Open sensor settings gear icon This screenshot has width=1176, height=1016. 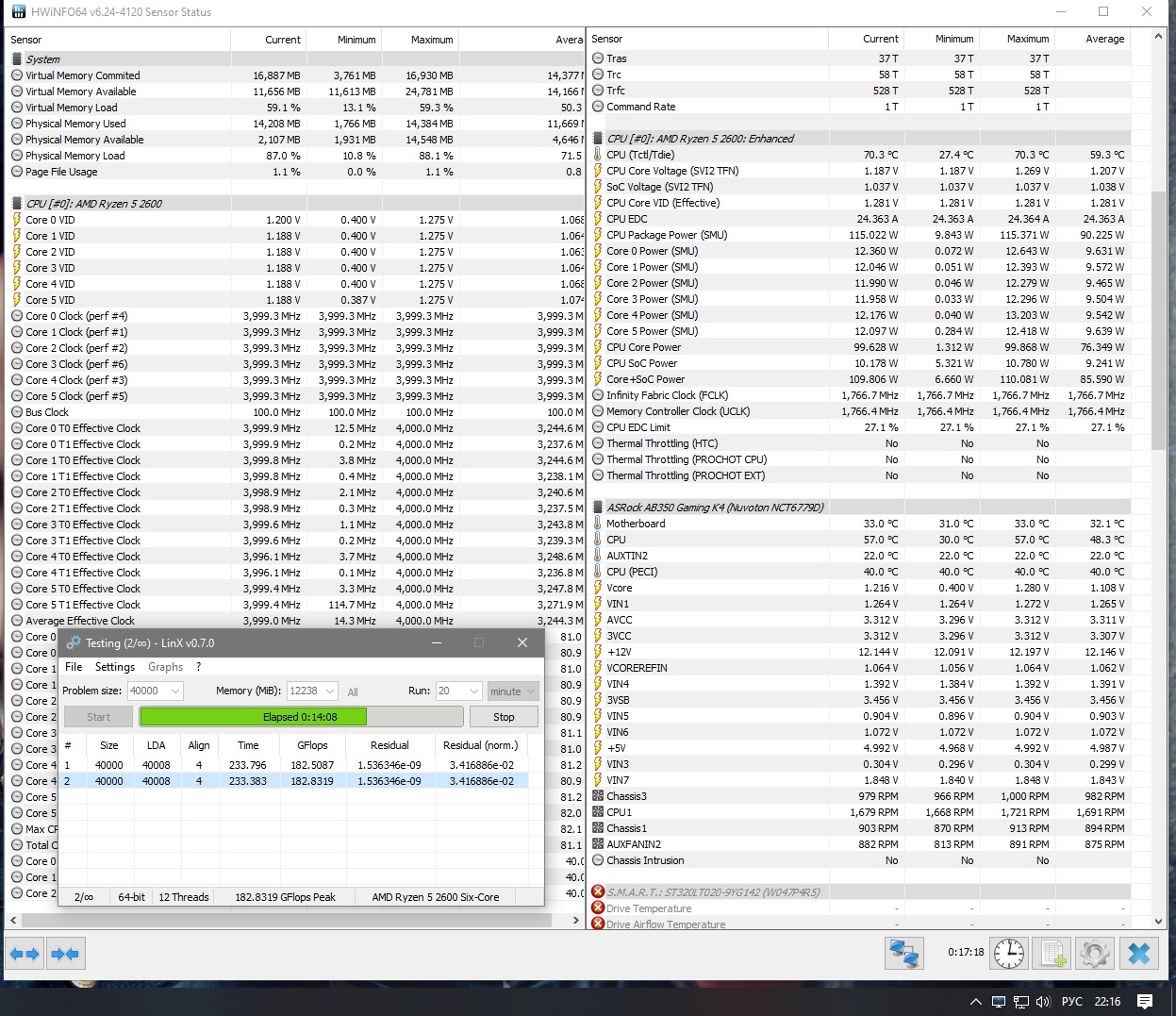1095,953
